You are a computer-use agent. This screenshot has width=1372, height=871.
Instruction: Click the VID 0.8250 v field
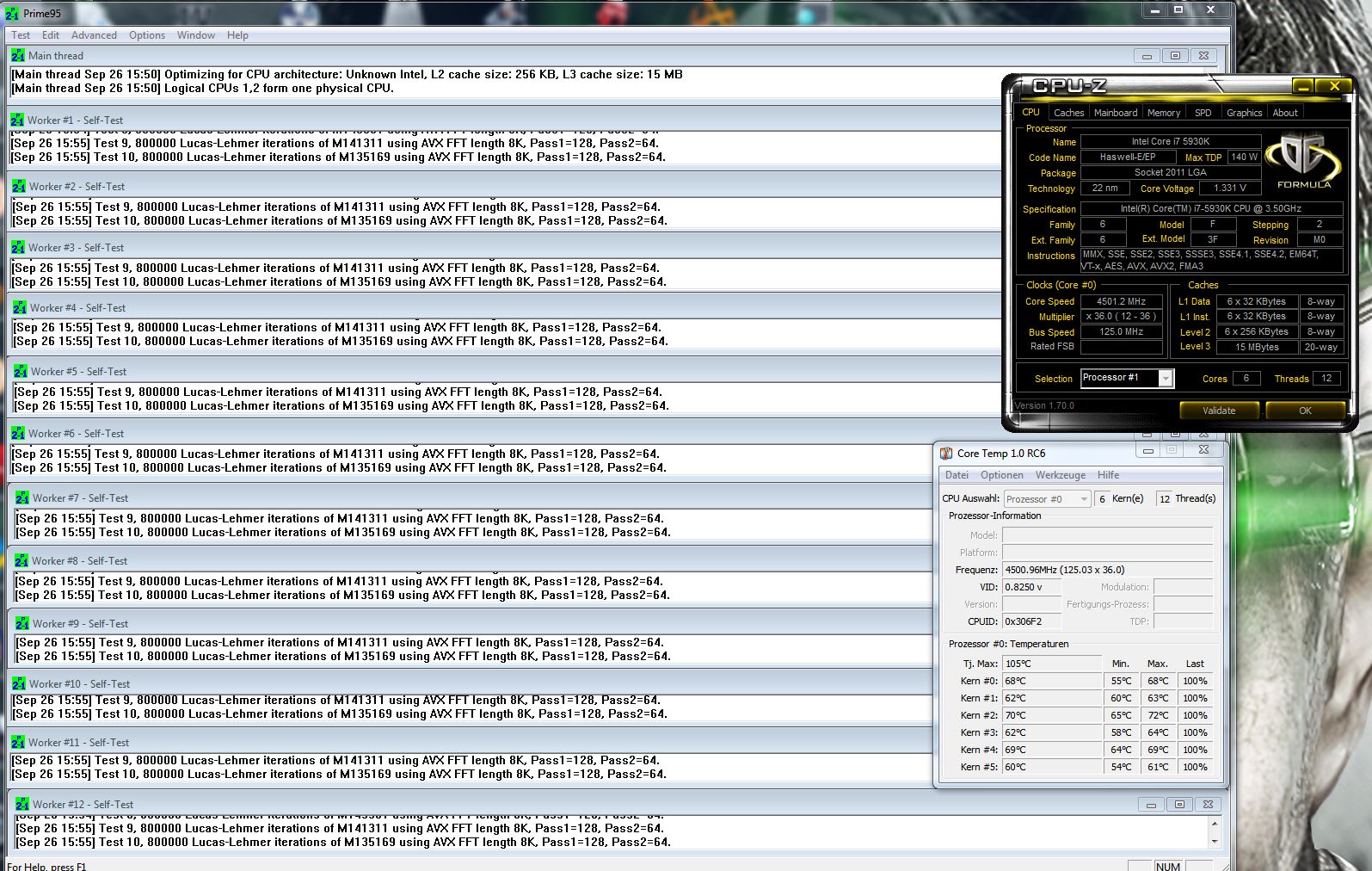[1031, 587]
